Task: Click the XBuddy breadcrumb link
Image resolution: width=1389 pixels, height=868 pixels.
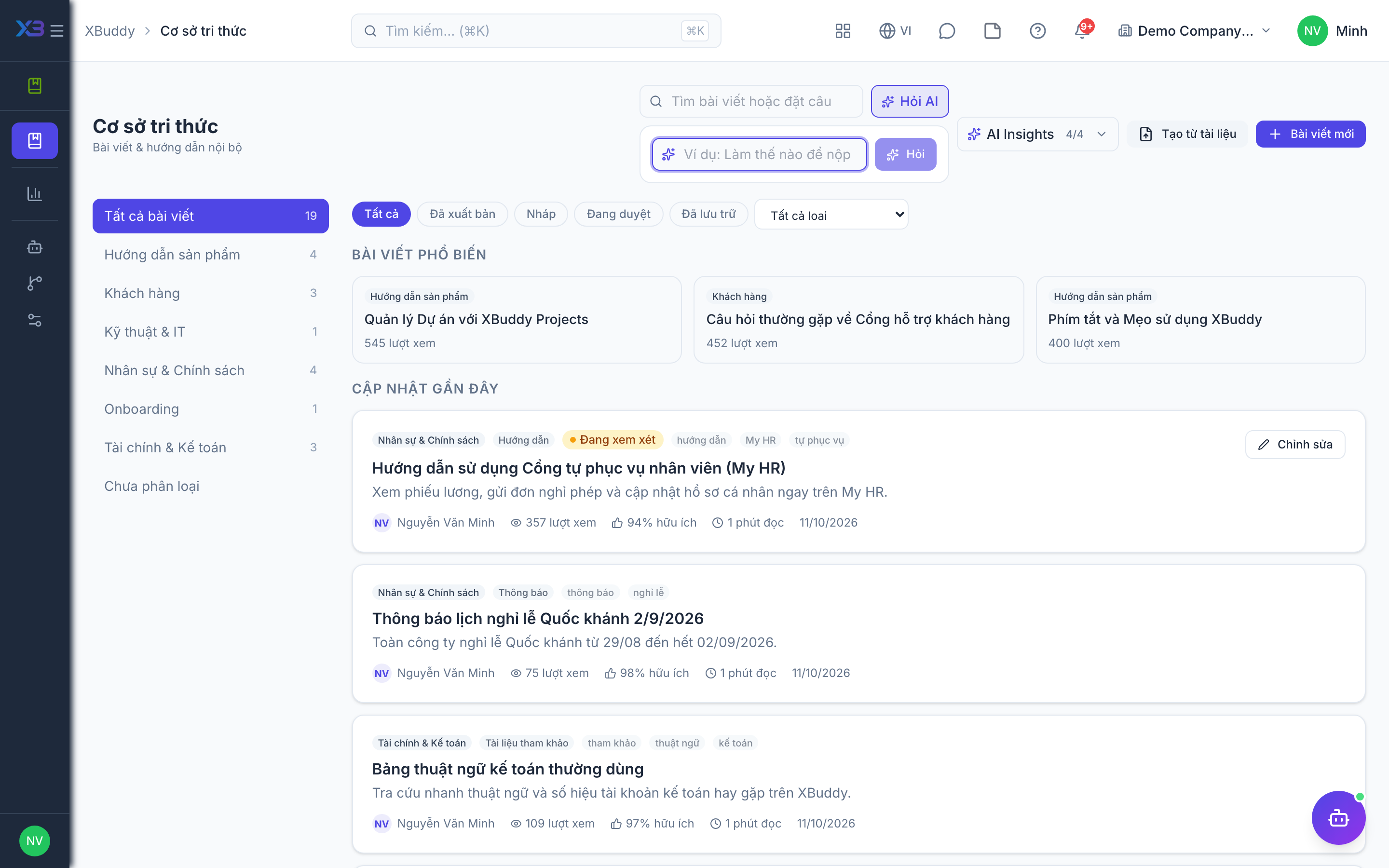Action: click(109, 30)
